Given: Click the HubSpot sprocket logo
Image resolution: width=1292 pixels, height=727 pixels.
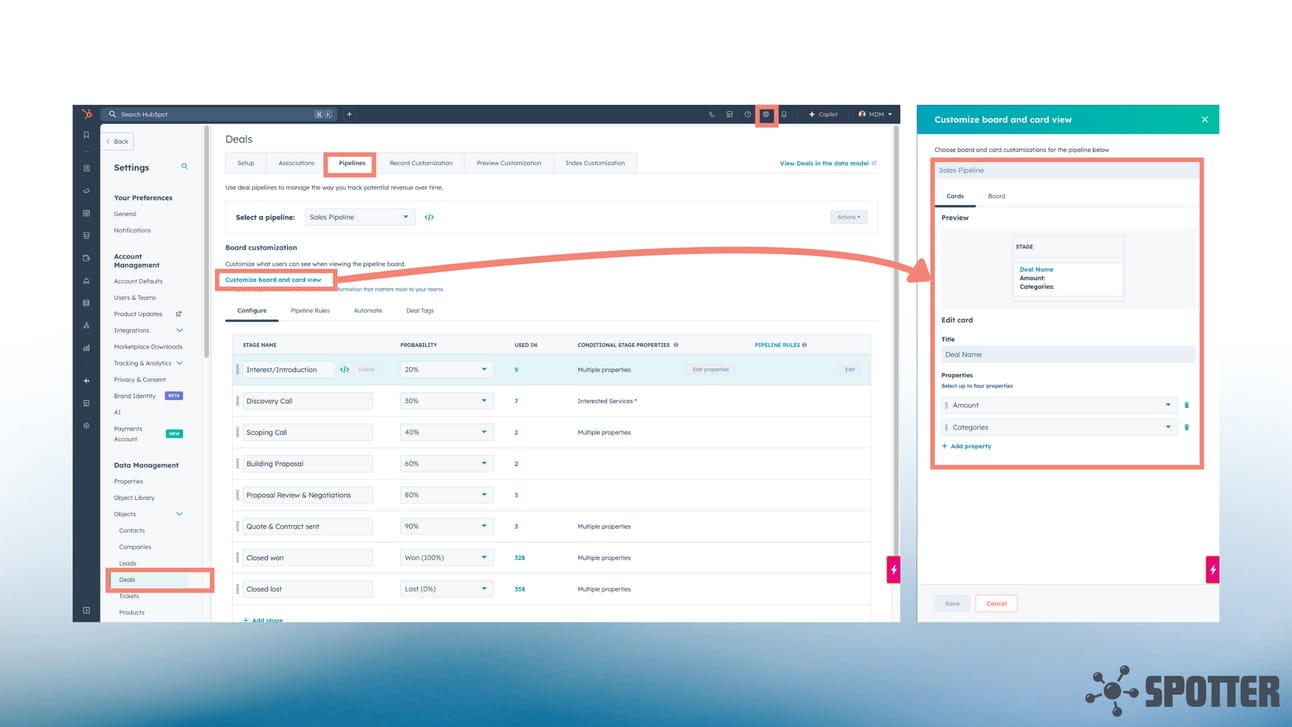Looking at the screenshot, I should 87,114.
